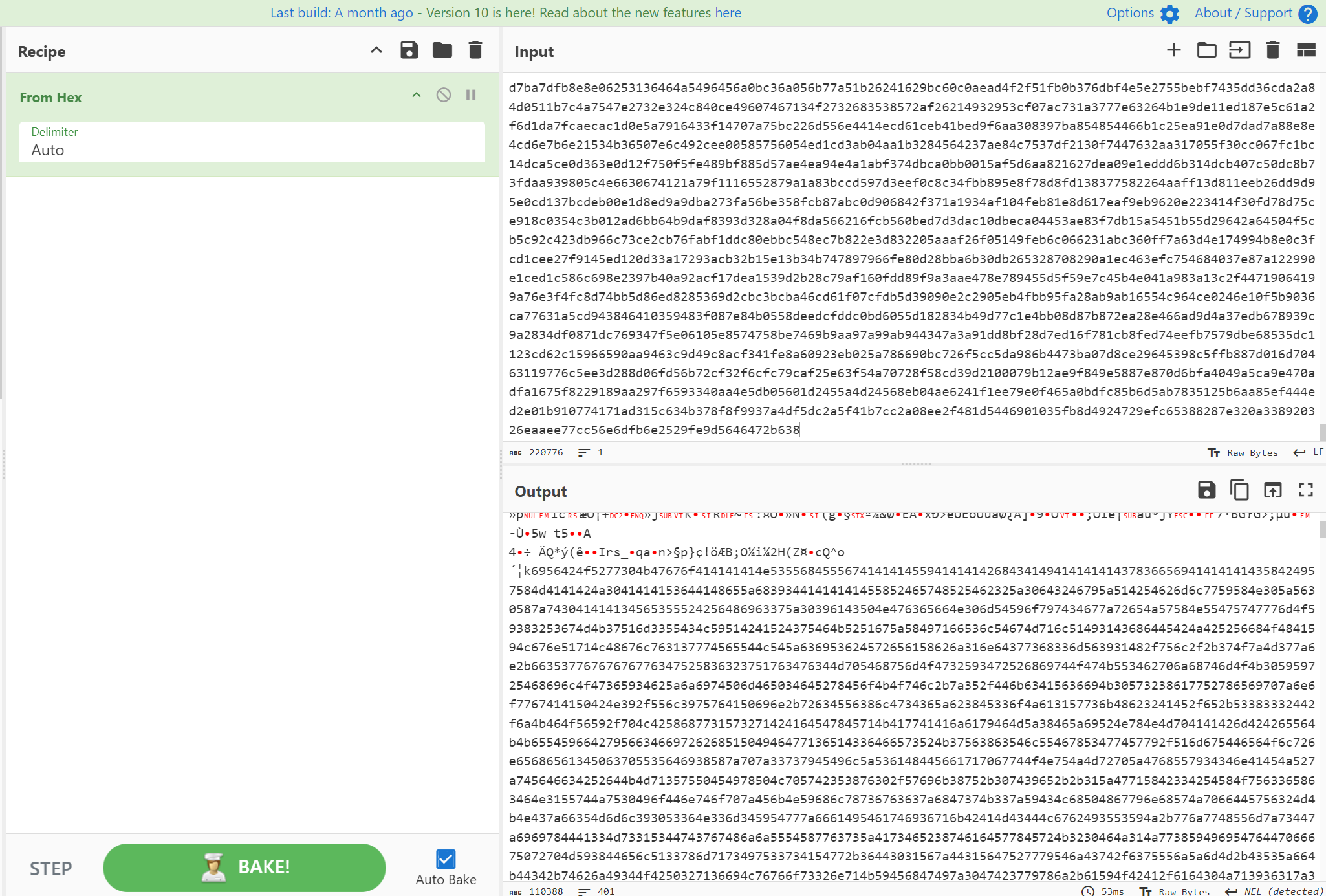This screenshot has height=896, width=1326.
Task: Collapse the From Hex operation chevron
Action: [x=417, y=96]
